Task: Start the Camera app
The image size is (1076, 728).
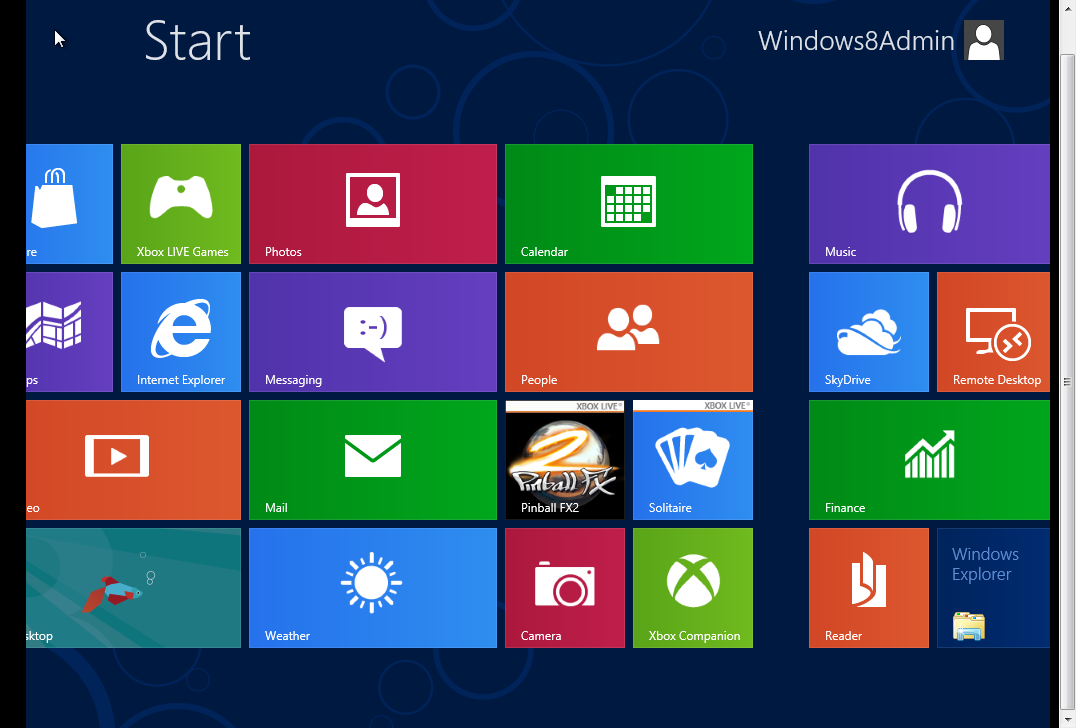Action: pyautogui.click(x=564, y=588)
